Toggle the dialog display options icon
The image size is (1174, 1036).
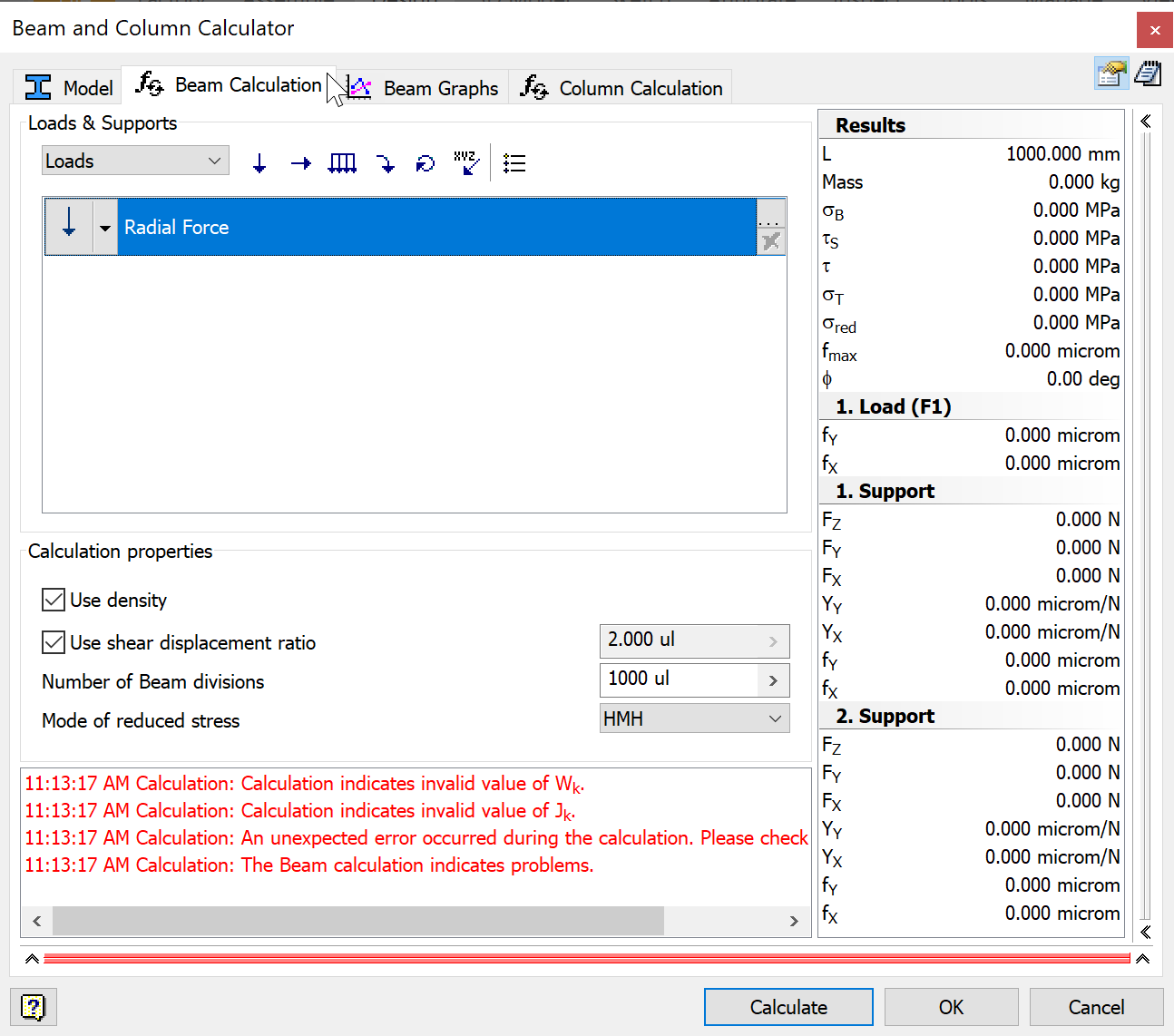[1110, 73]
